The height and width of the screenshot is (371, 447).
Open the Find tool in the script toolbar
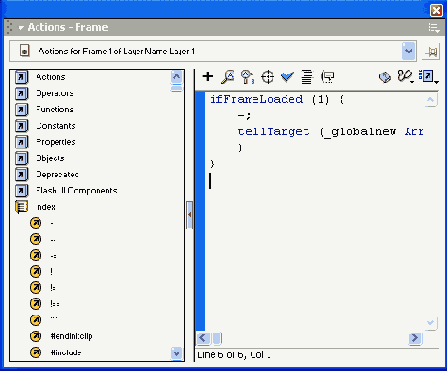point(228,77)
